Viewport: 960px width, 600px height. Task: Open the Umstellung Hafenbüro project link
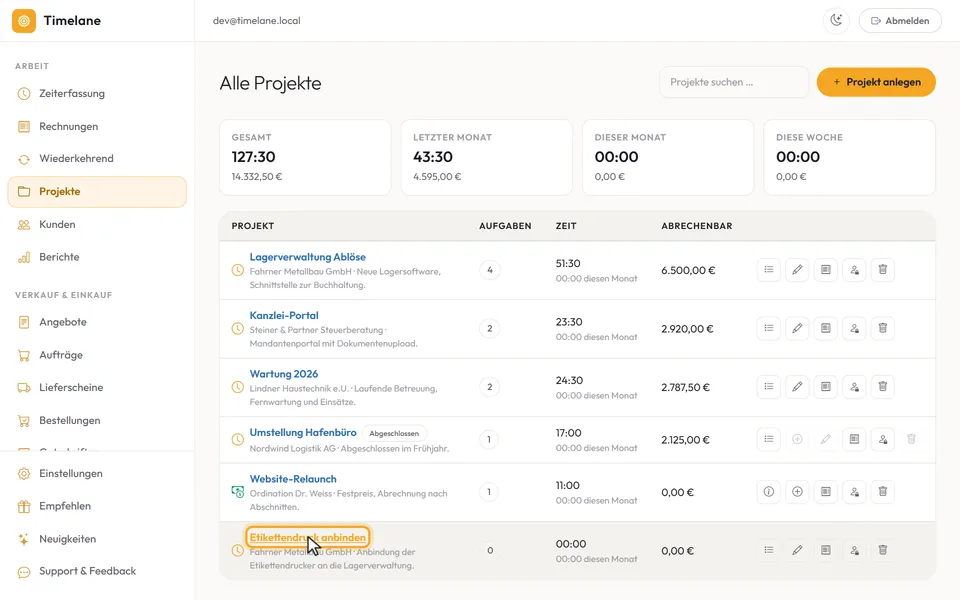303,432
